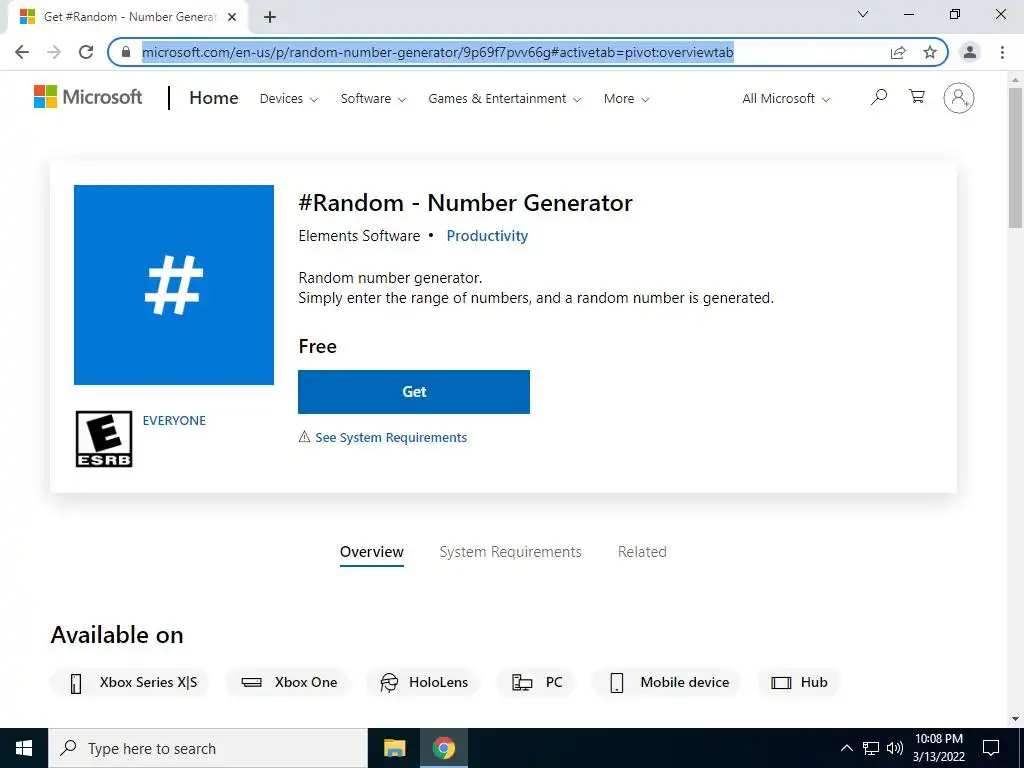Select the Xbox One platform chip
1024x768 pixels.
click(x=288, y=682)
